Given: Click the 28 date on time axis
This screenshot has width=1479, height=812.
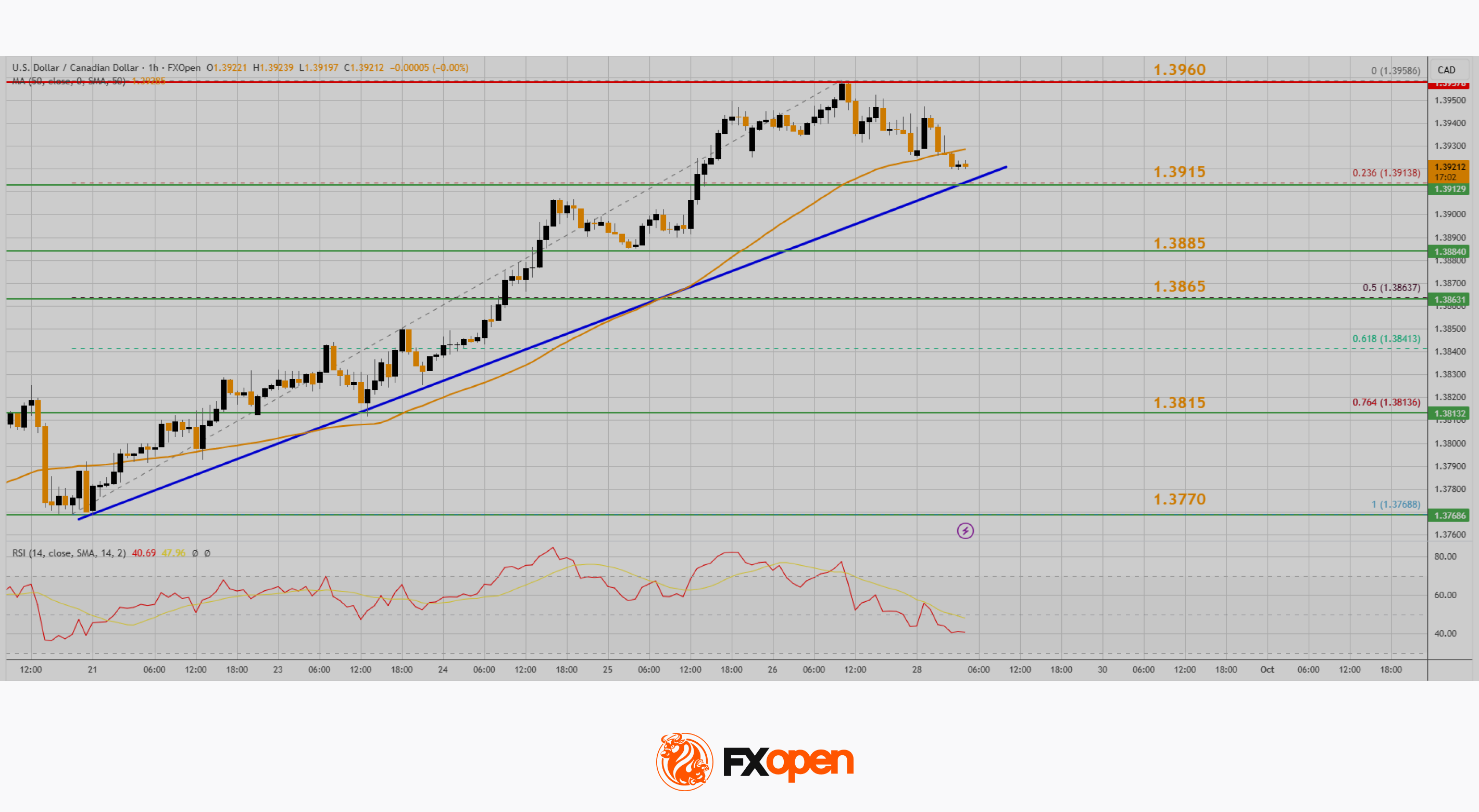Looking at the screenshot, I should point(917,670).
